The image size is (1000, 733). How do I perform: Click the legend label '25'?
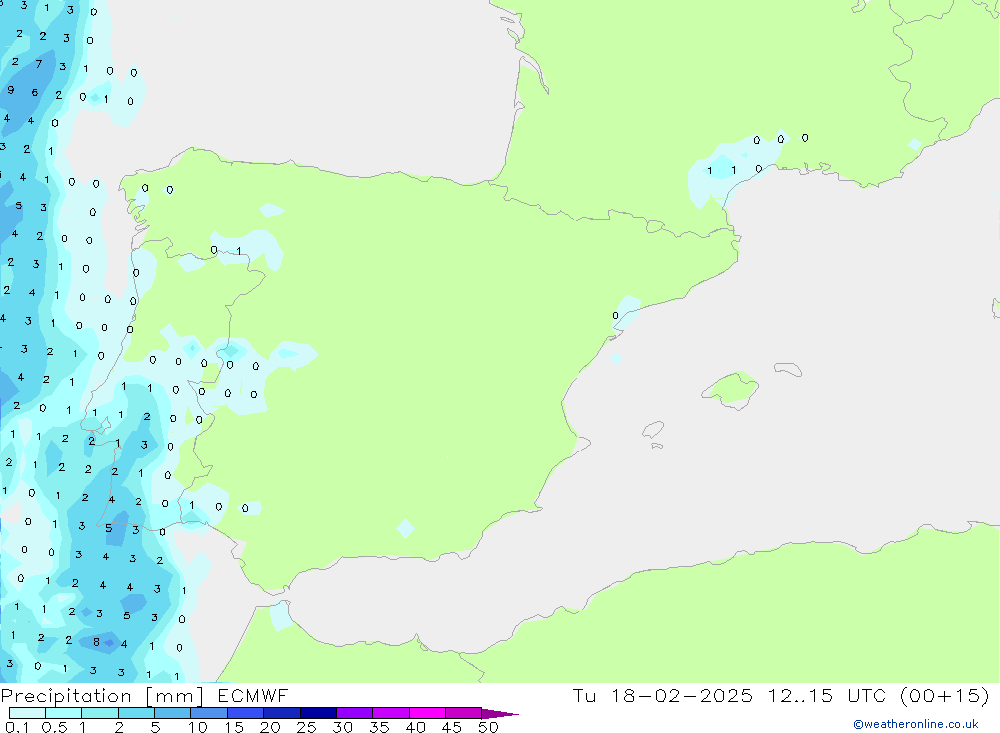click(306, 727)
